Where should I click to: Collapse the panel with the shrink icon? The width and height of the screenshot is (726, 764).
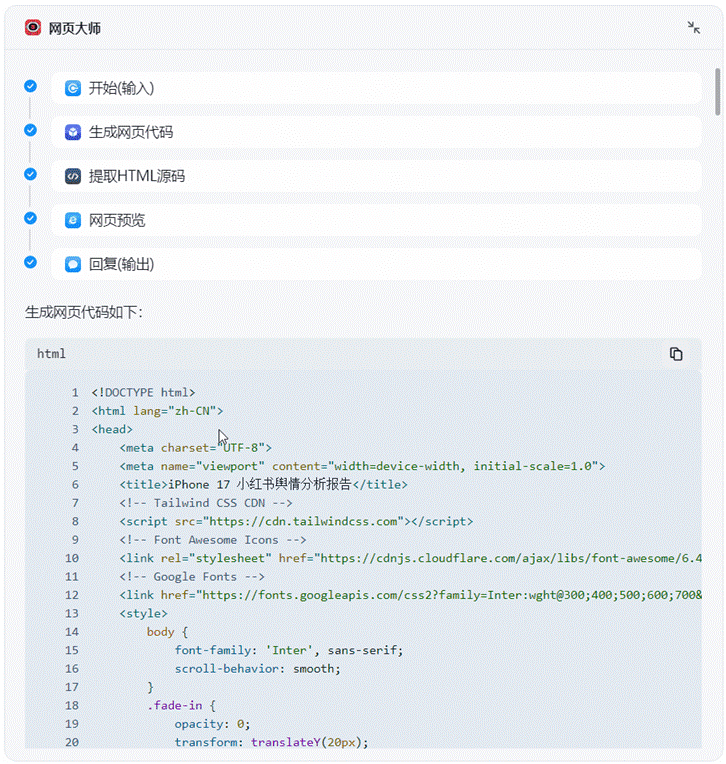(694, 28)
